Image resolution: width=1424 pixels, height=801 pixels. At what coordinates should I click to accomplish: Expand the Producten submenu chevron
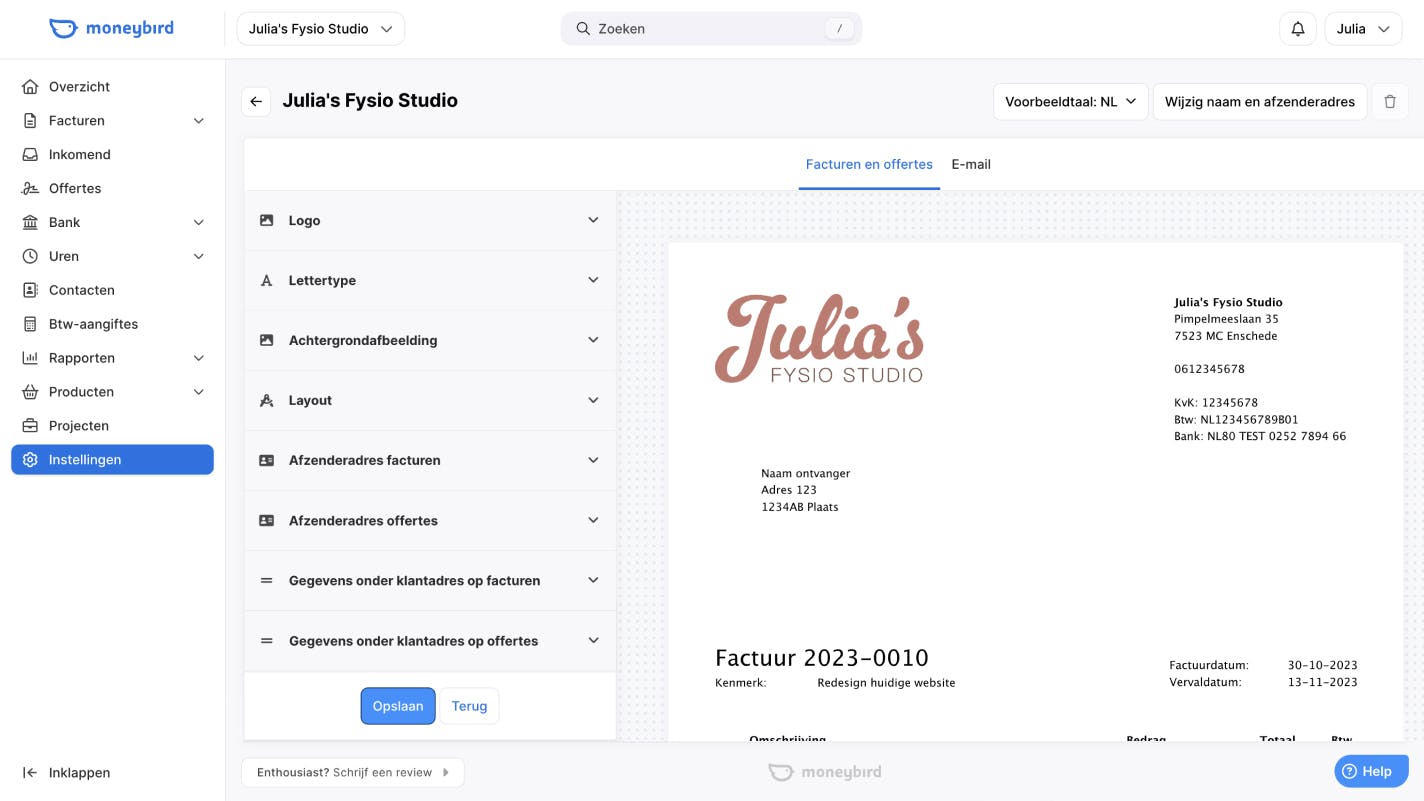pos(199,392)
